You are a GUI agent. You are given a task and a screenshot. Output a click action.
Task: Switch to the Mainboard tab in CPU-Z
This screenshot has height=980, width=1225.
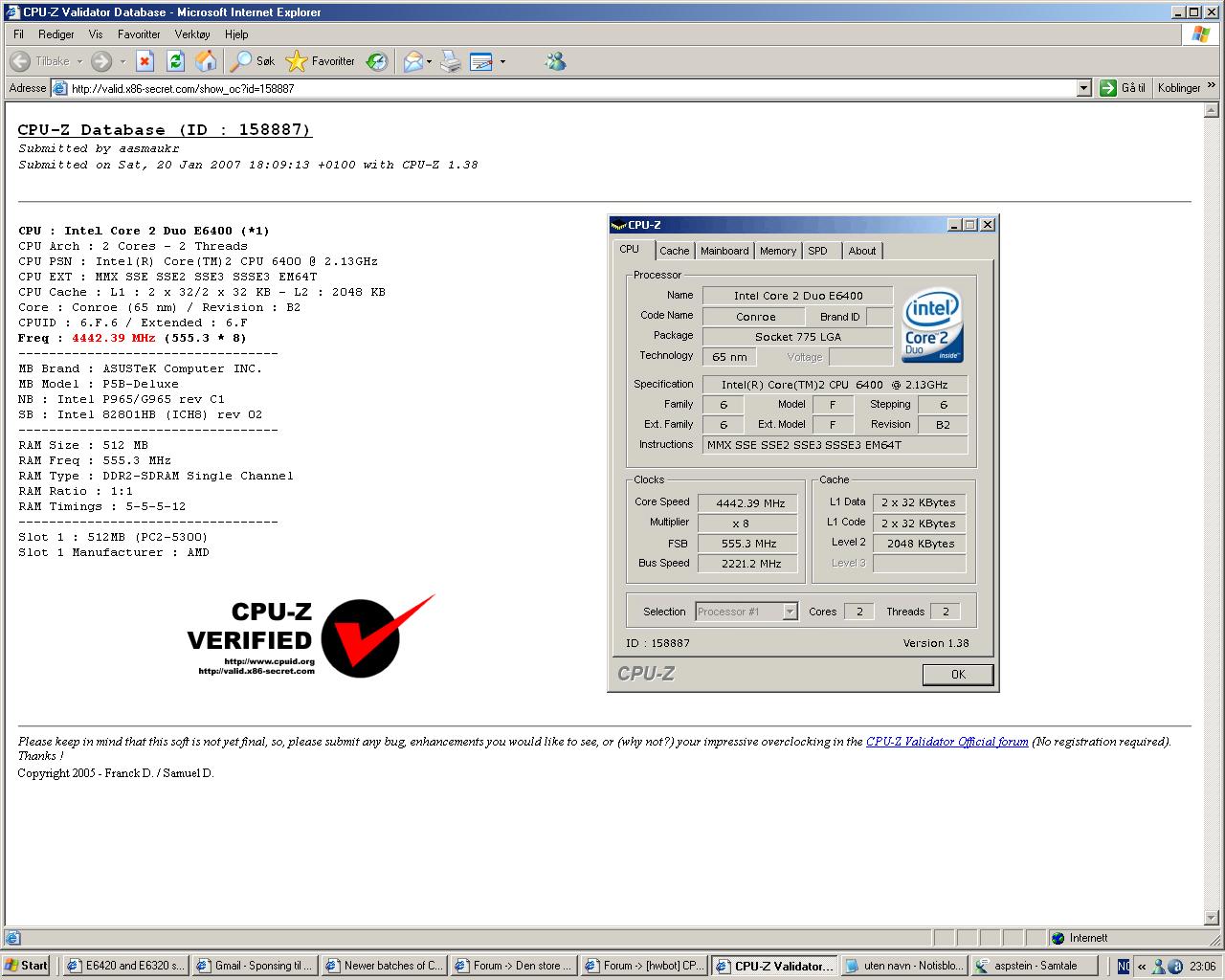[724, 251]
